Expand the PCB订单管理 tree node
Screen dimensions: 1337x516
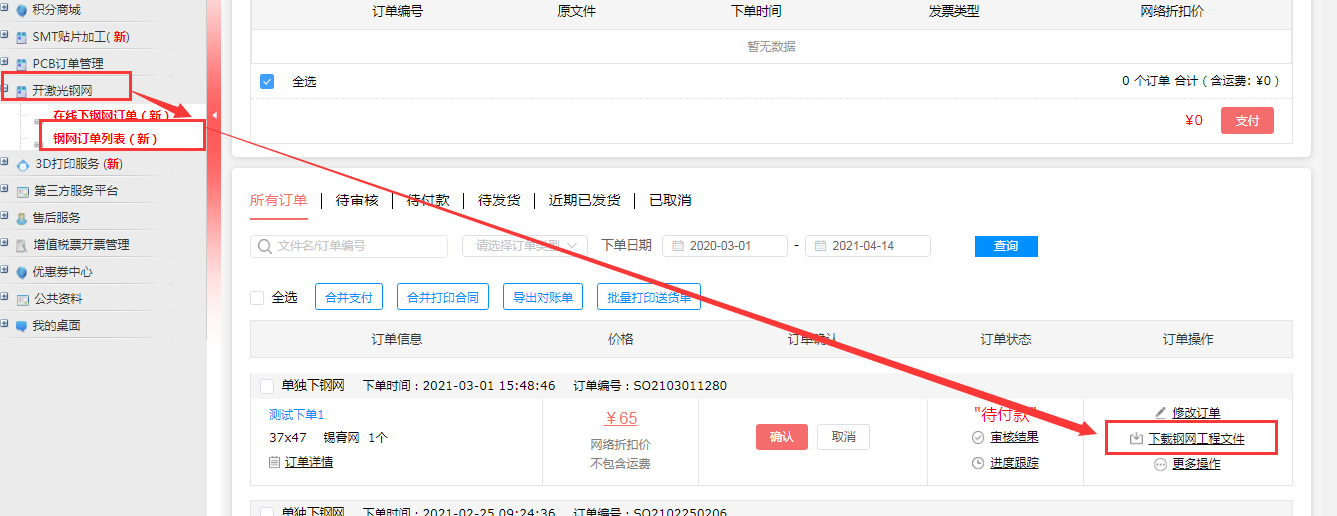(x=5, y=63)
